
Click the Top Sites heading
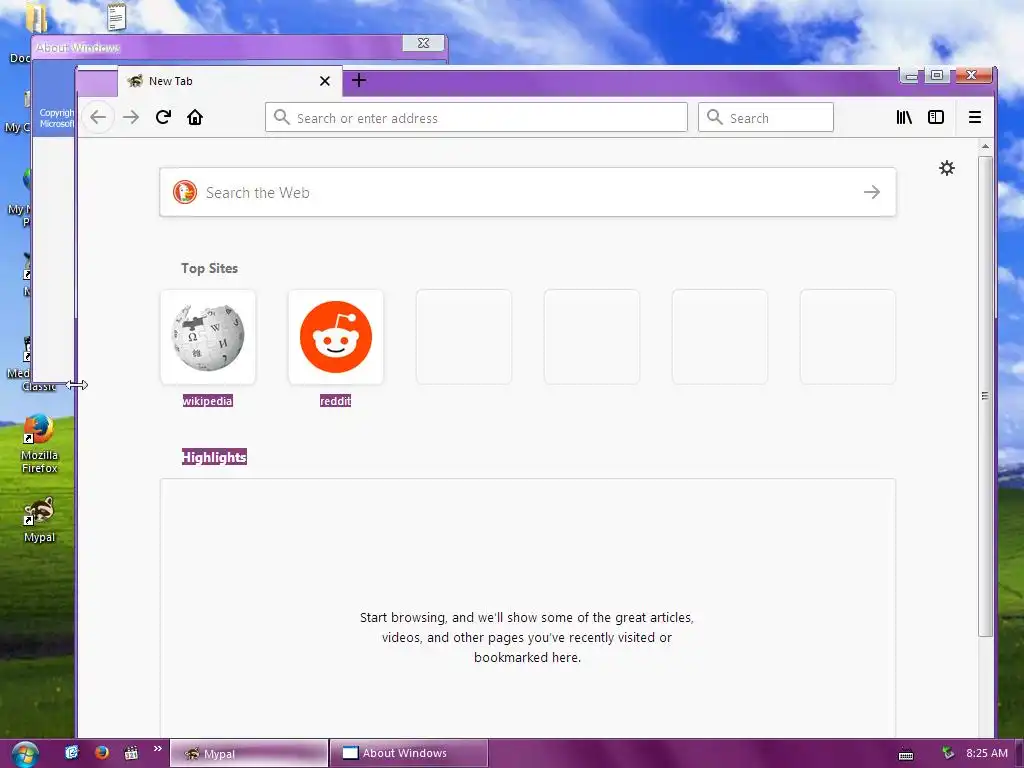[210, 268]
